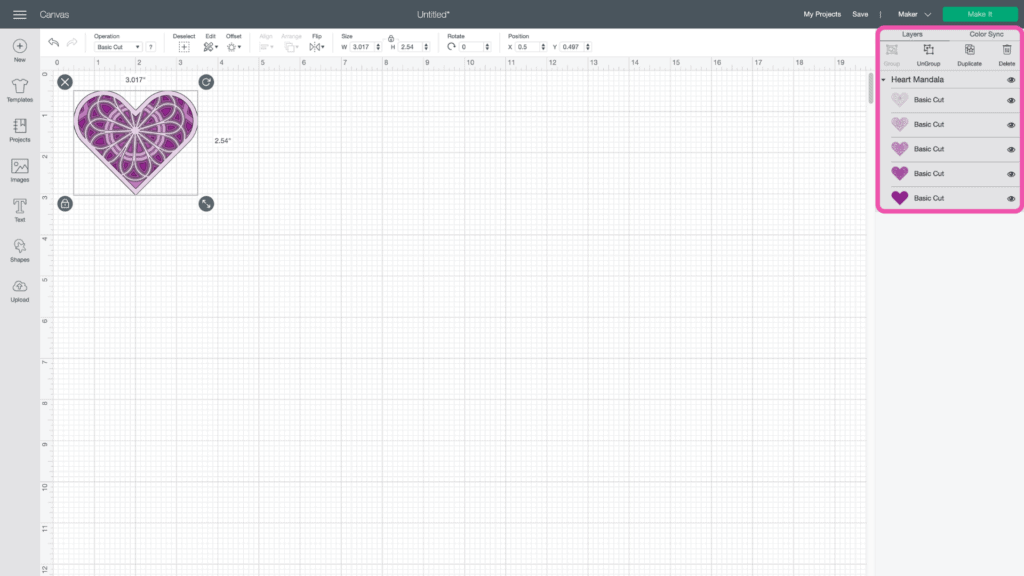Open My Projects
The width and height of the screenshot is (1024, 576).
click(x=822, y=14)
